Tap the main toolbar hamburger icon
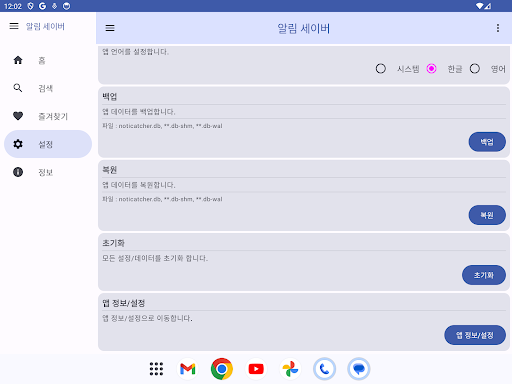Viewport: 512px width, 384px height. pyautogui.click(x=110, y=28)
